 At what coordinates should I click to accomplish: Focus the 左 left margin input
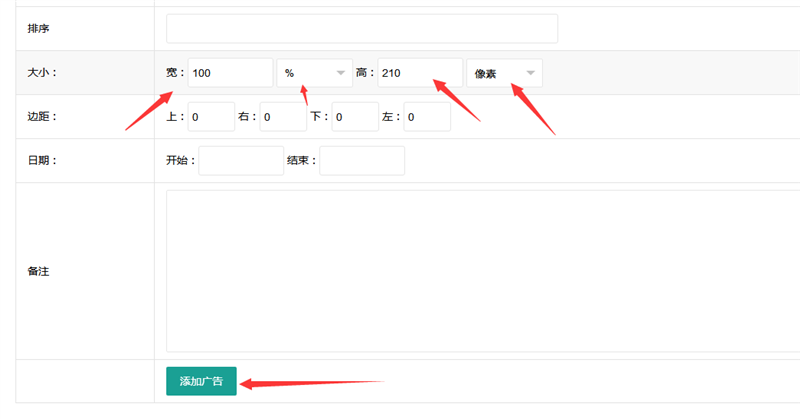pyautogui.click(x=427, y=117)
